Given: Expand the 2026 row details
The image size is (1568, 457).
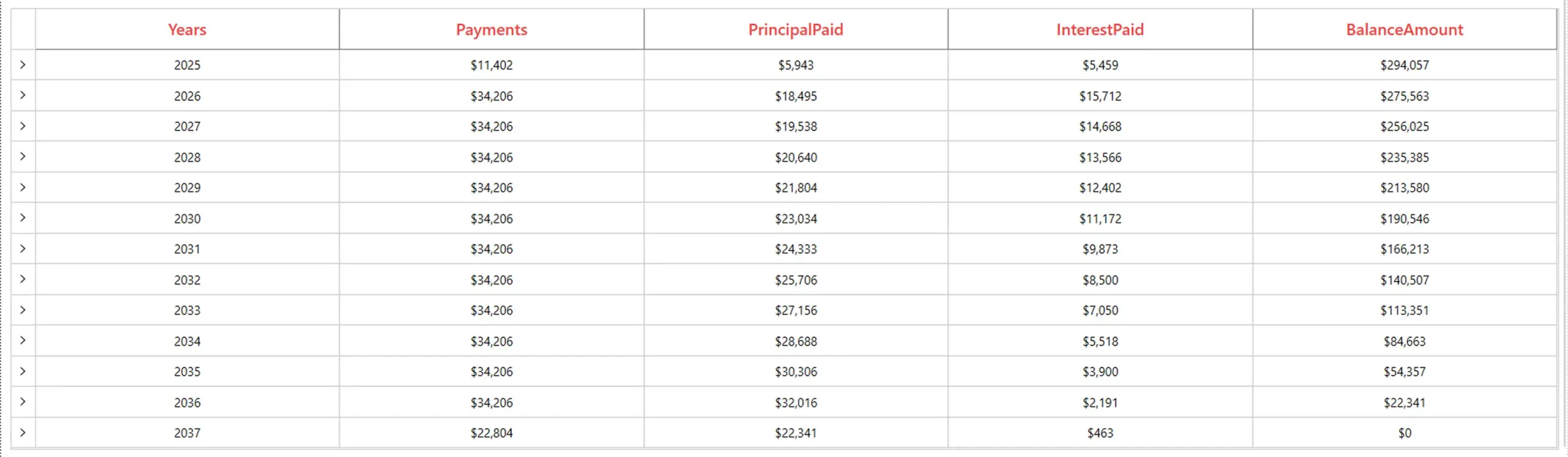Looking at the screenshot, I should point(23,96).
